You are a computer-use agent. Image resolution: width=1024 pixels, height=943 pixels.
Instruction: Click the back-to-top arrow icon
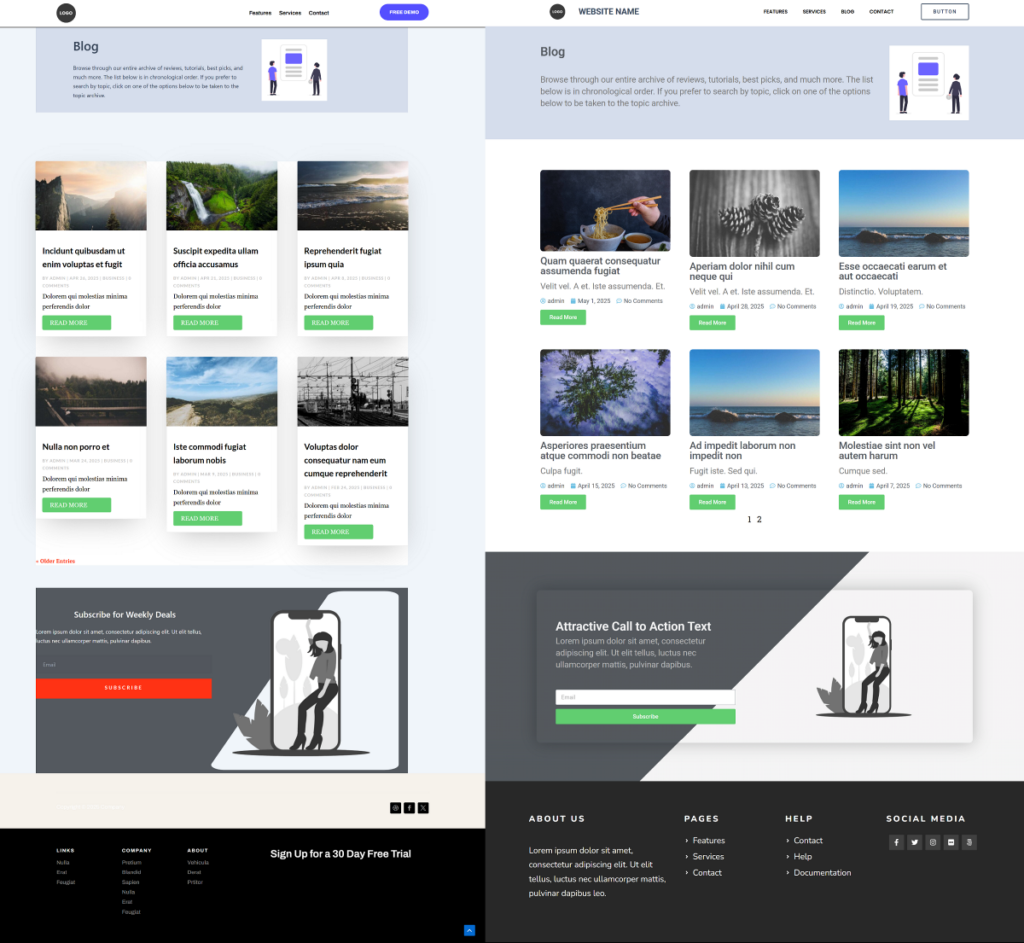tap(469, 930)
